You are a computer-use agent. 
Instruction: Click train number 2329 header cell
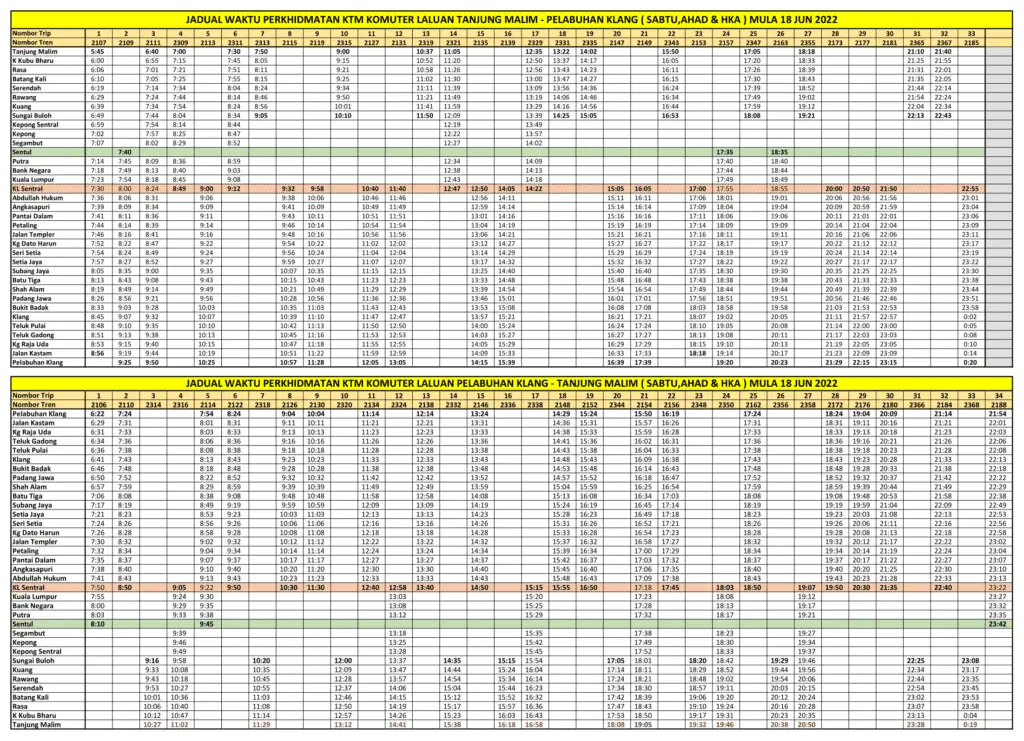point(535,42)
